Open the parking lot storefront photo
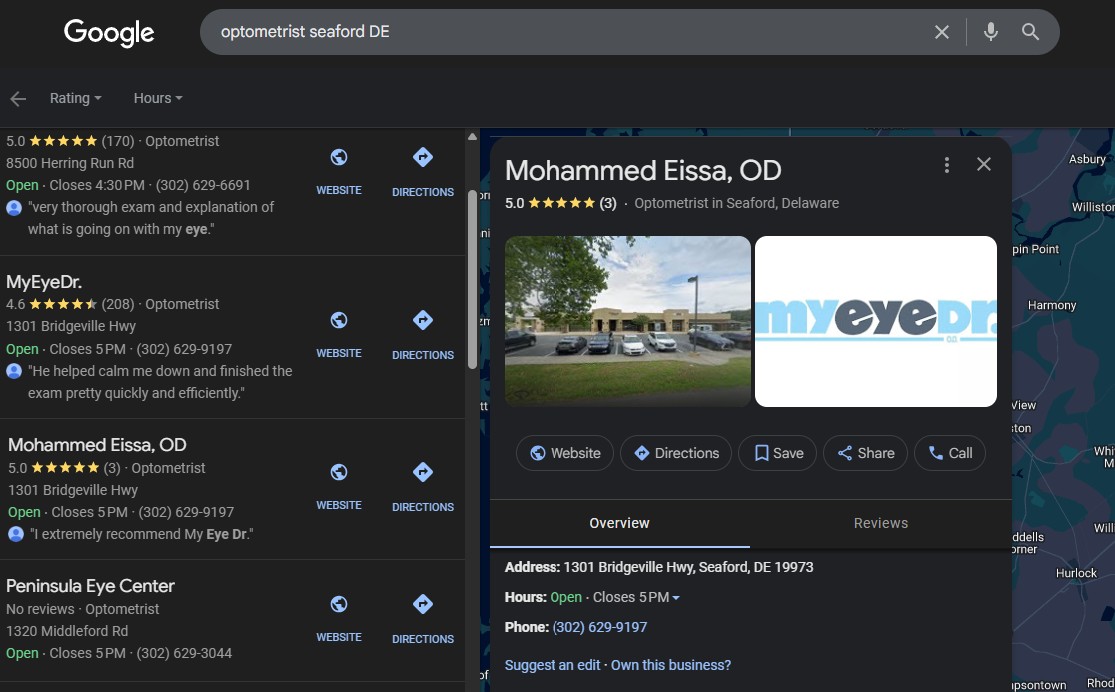1115x692 pixels. coord(628,321)
